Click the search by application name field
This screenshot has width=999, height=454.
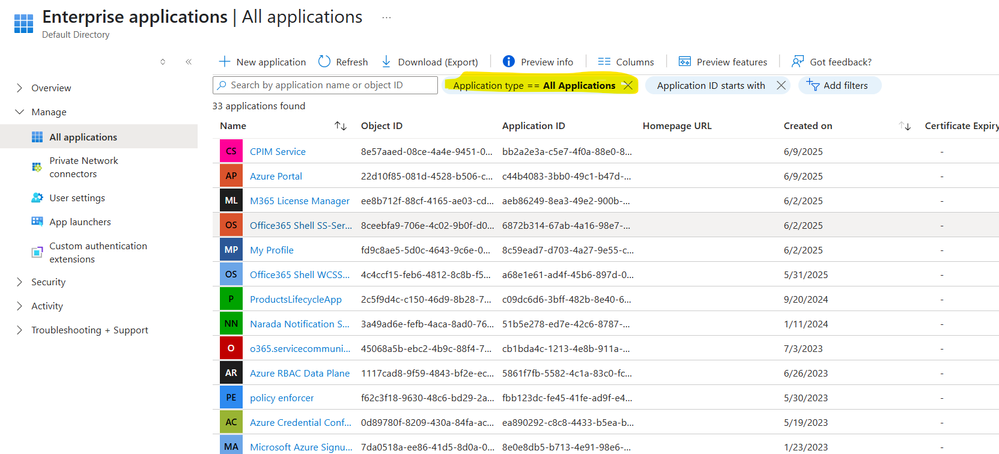coord(325,85)
